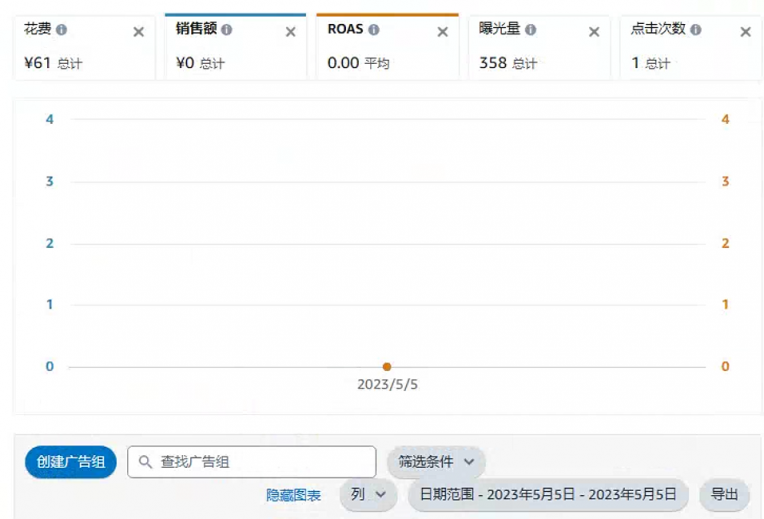Click the 隐藏图表 link
764x519 pixels.
tap(293, 495)
